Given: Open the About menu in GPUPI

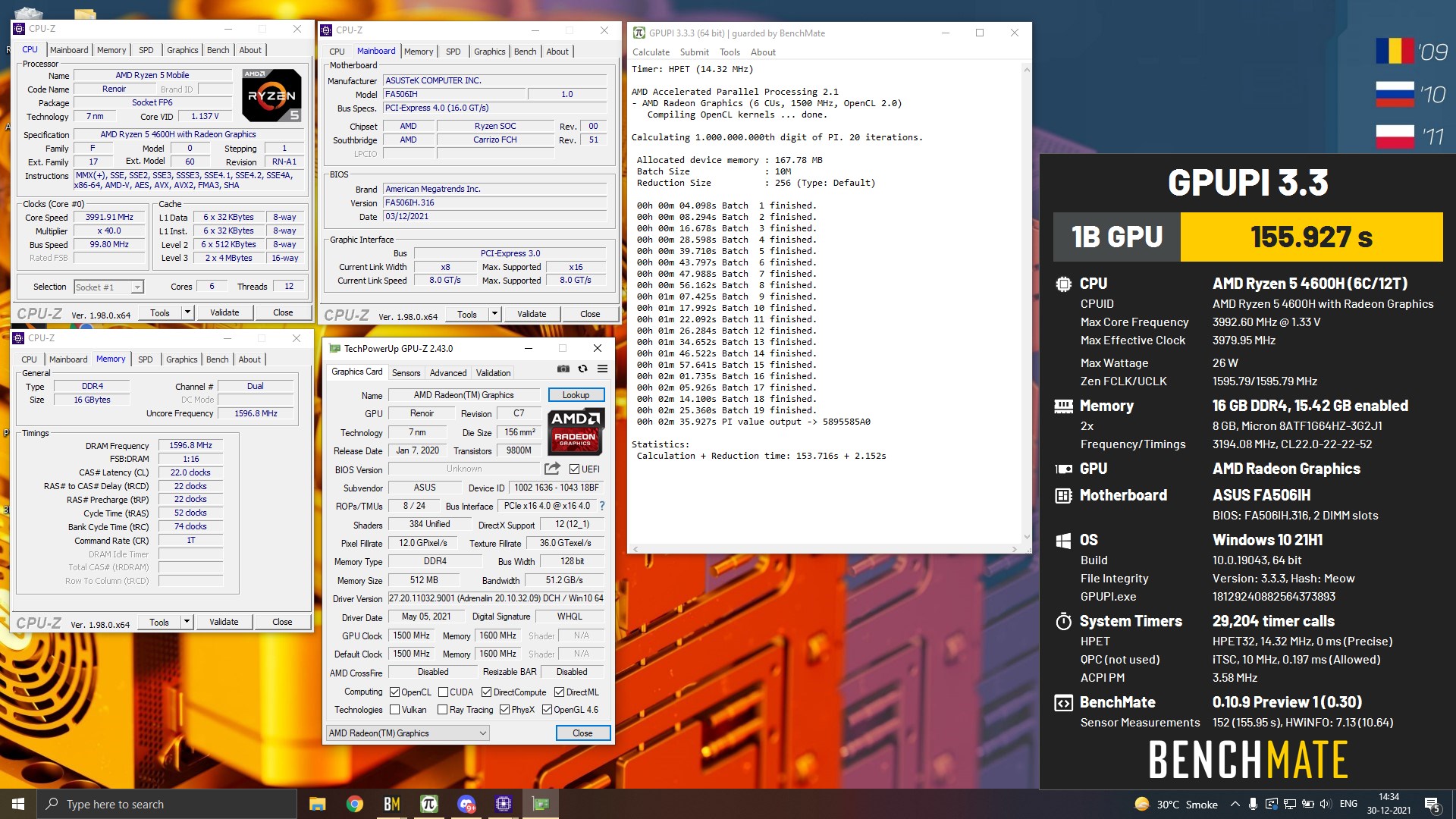Looking at the screenshot, I should (x=763, y=52).
